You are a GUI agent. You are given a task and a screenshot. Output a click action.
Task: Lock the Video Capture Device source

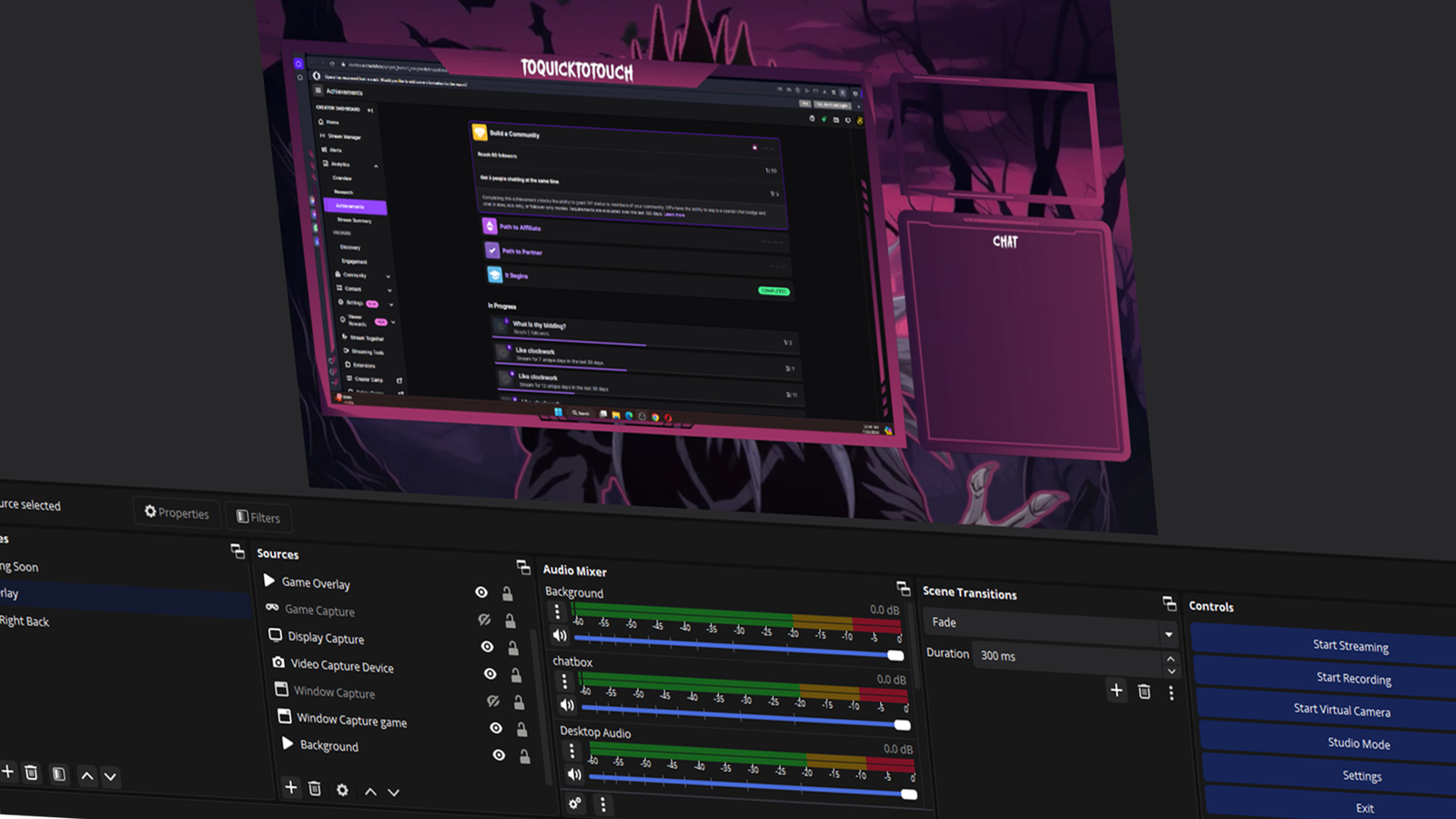point(516,675)
